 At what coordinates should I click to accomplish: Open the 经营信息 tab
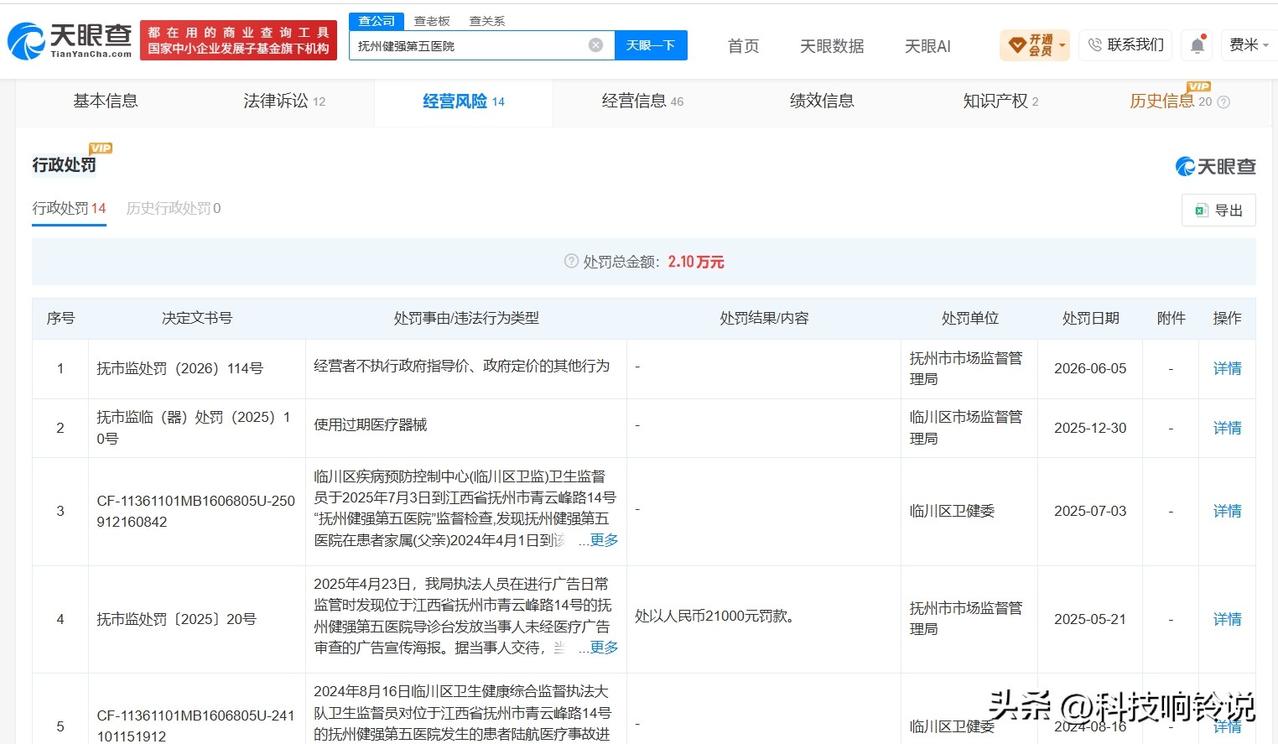pos(642,101)
